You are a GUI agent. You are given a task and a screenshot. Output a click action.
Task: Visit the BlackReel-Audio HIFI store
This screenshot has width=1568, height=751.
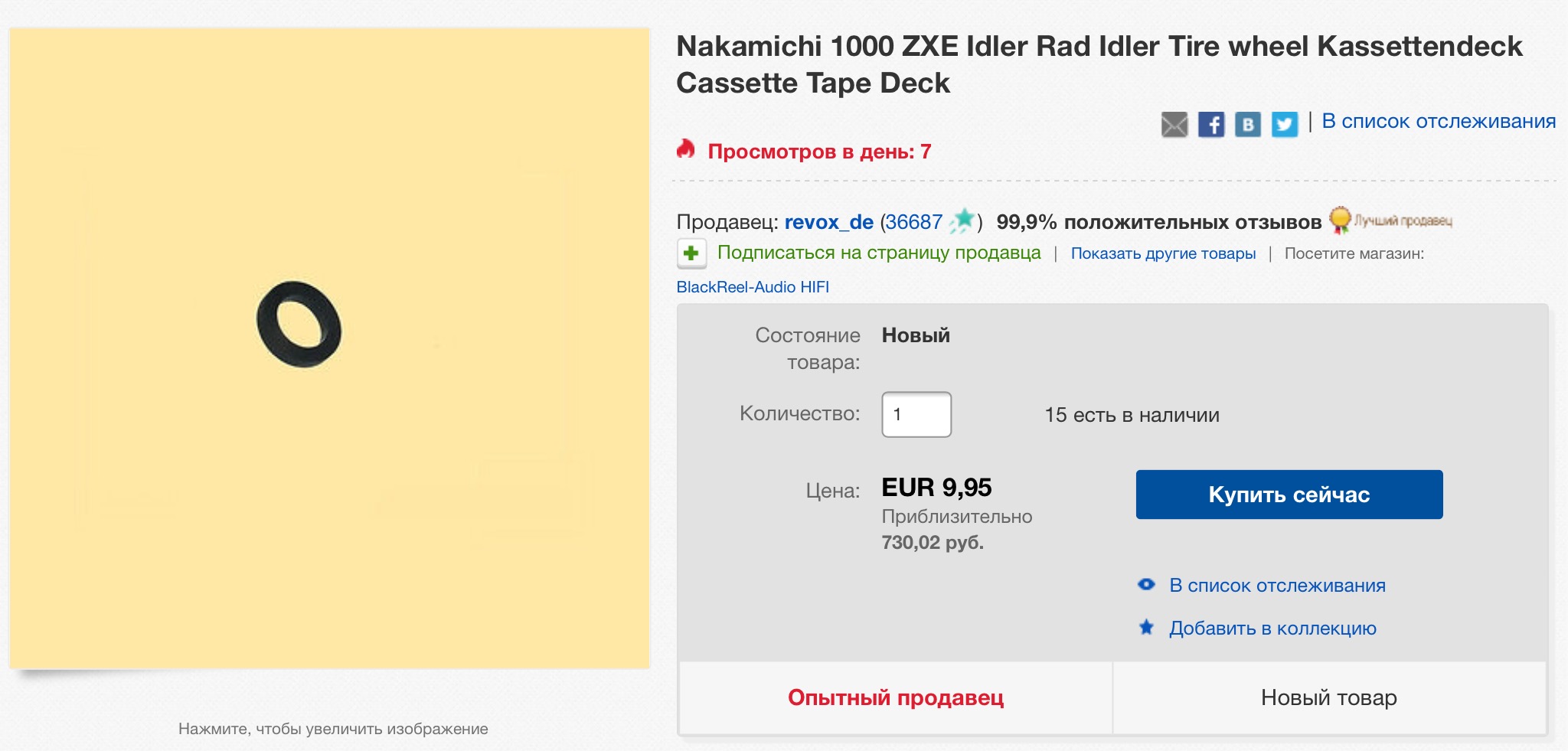tap(753, 287)
